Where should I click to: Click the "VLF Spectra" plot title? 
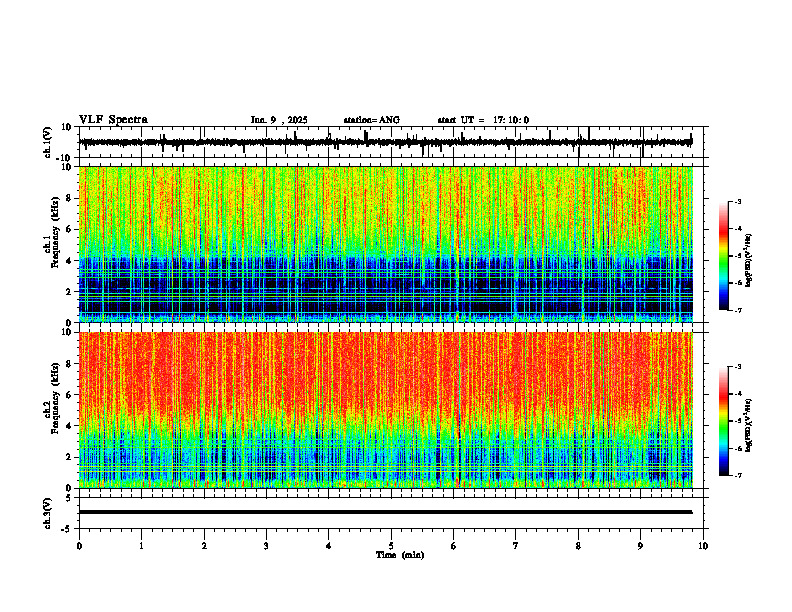coord(113,120)
